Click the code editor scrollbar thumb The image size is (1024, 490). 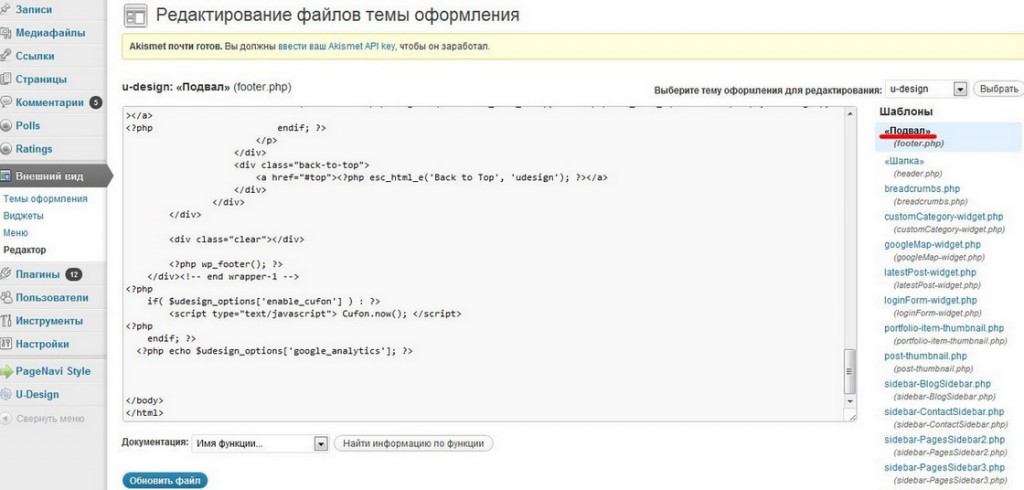pos(850,370)
